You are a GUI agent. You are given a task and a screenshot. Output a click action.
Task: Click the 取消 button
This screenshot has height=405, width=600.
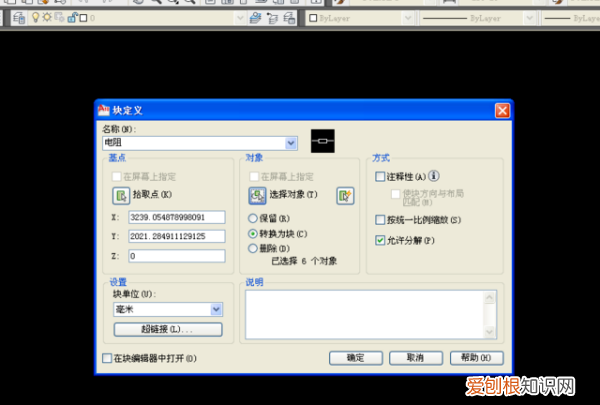tap(416, 358)
